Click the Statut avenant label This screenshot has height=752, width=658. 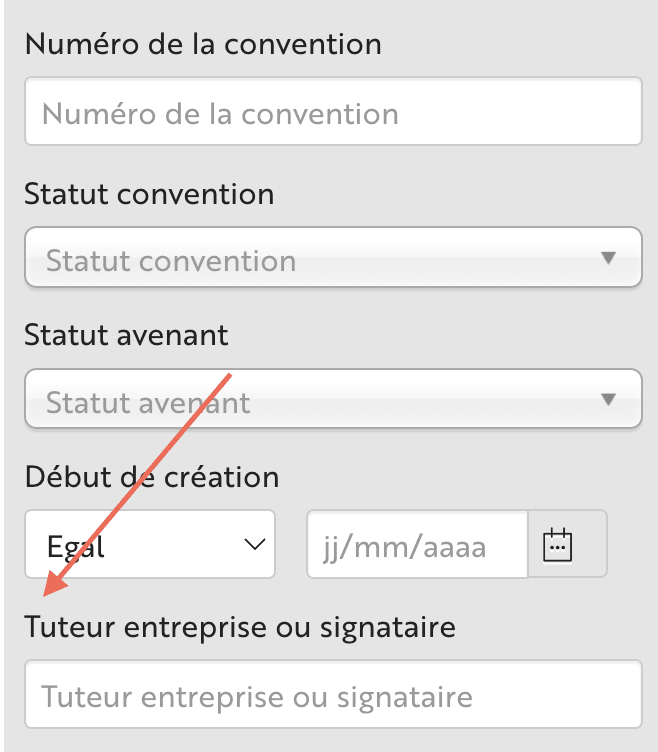tap(126, 334)
